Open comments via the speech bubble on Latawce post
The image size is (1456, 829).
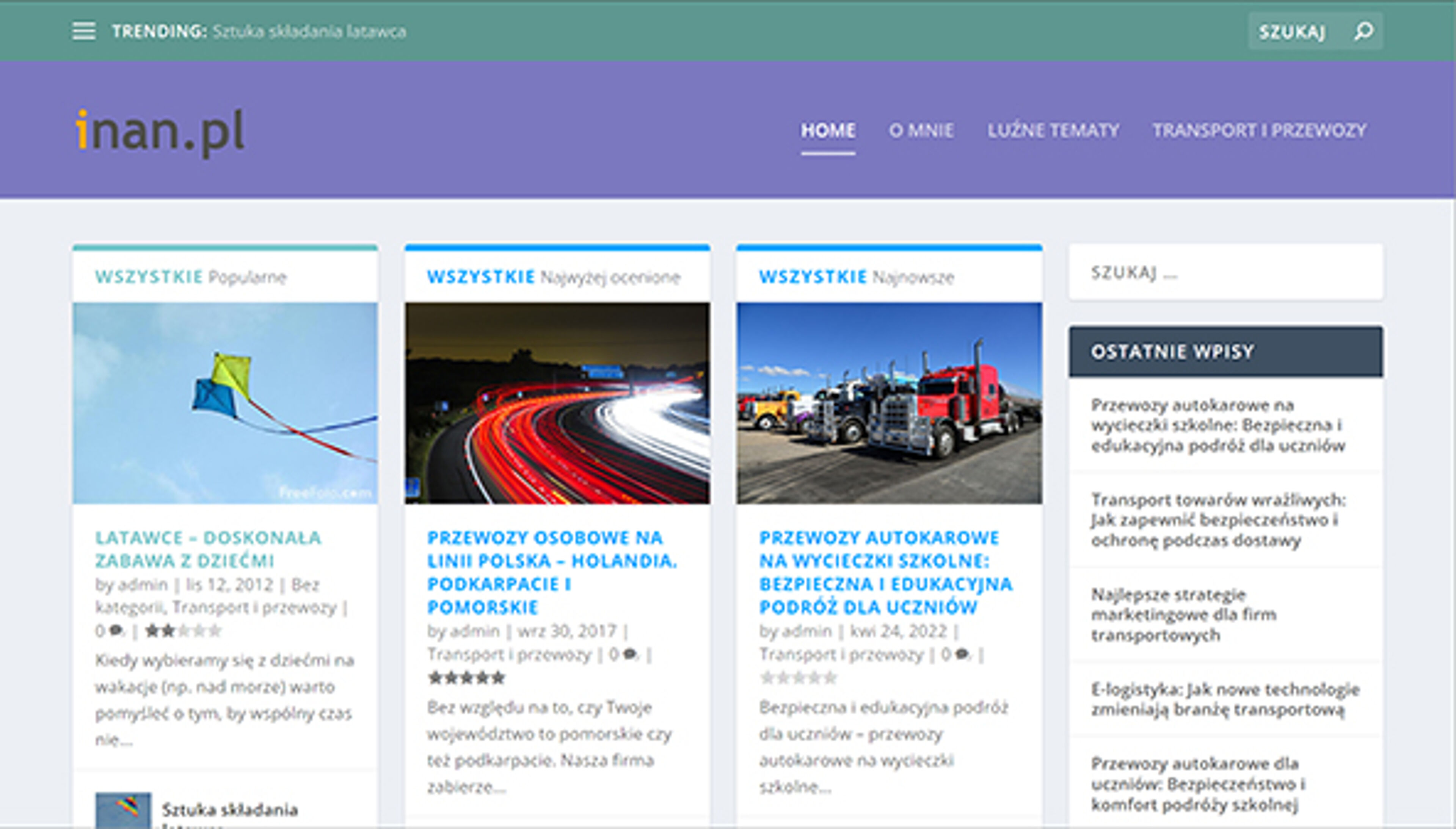coord(116,630)
